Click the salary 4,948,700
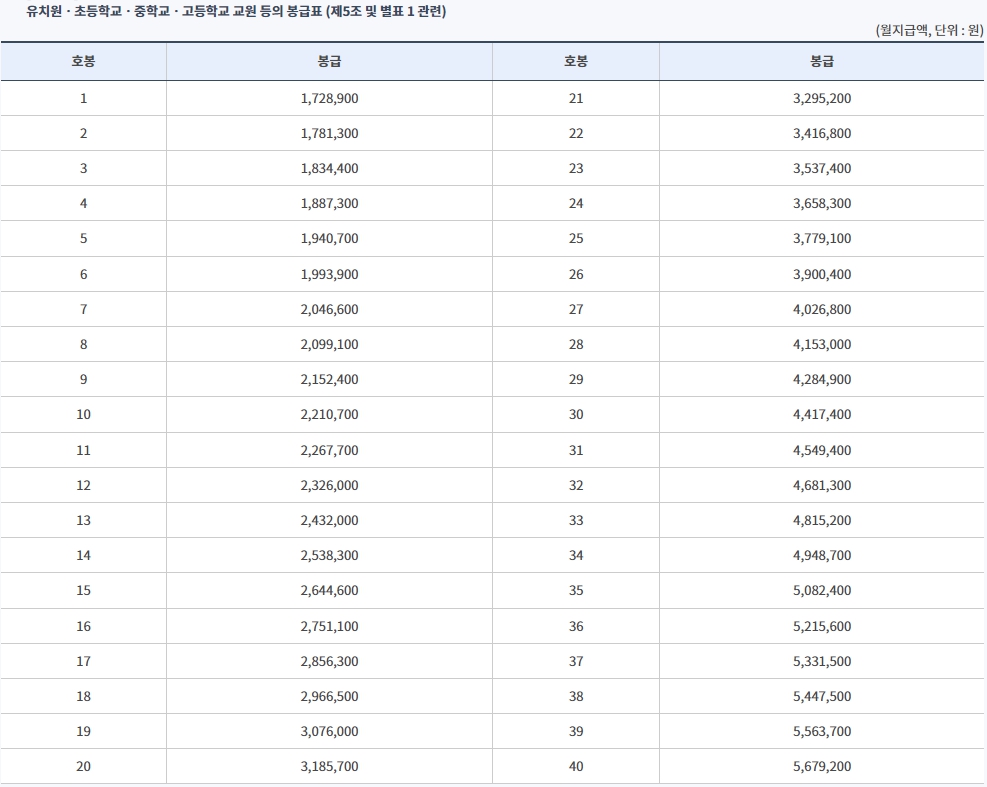This screenshot has width=987, height=787. [822, 555]
